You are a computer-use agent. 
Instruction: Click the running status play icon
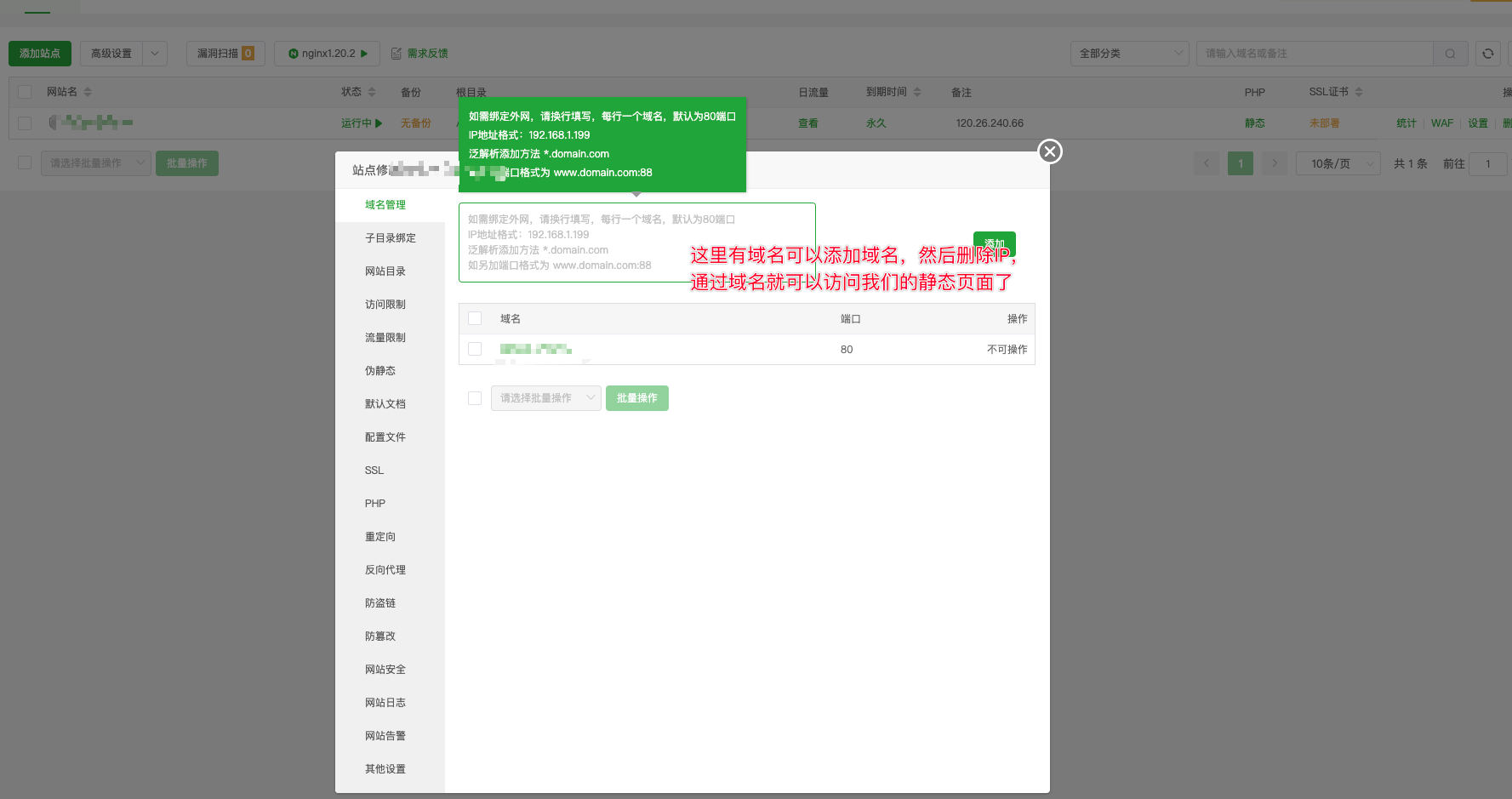[x=379, y=123]
